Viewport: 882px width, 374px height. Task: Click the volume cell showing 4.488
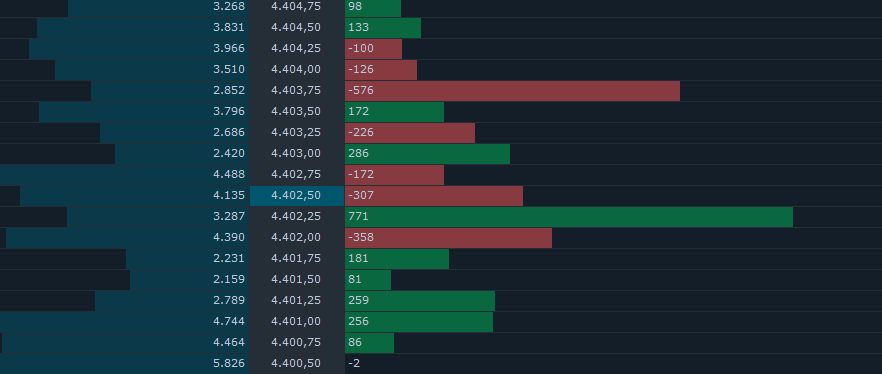click(x=124, y=175)
